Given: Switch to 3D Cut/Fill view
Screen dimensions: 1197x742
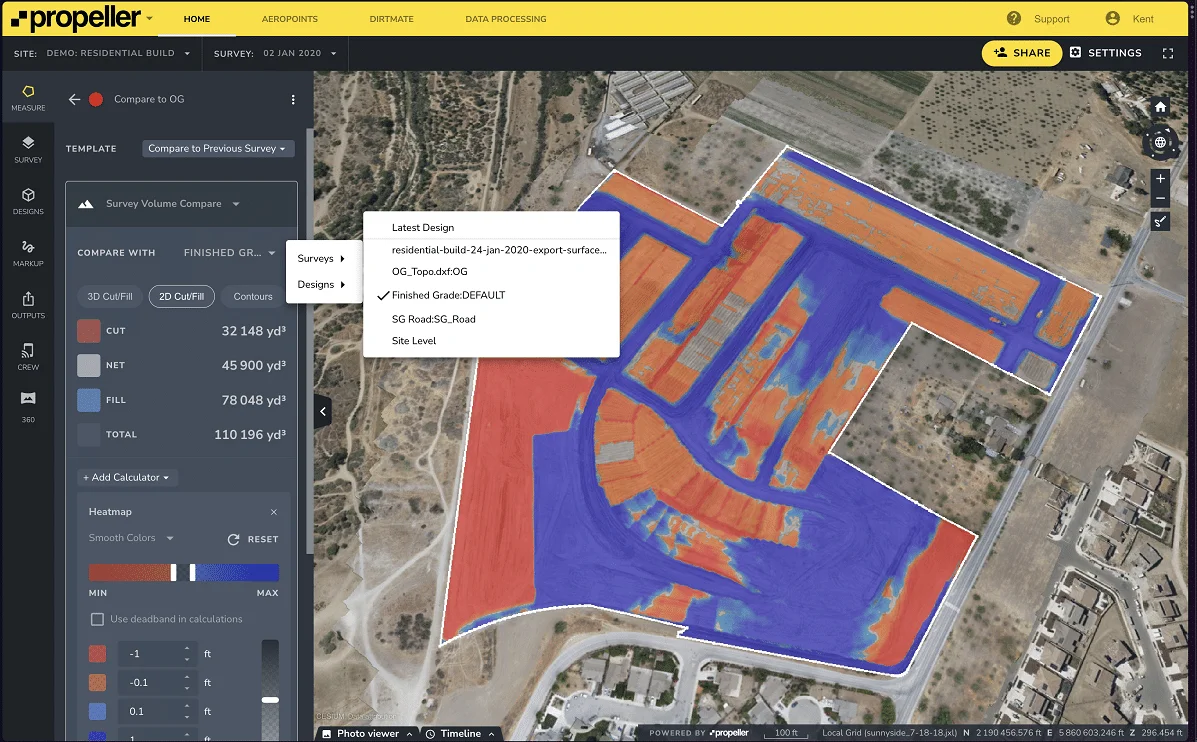Looking at the screenshot, I should coord(109,296).
